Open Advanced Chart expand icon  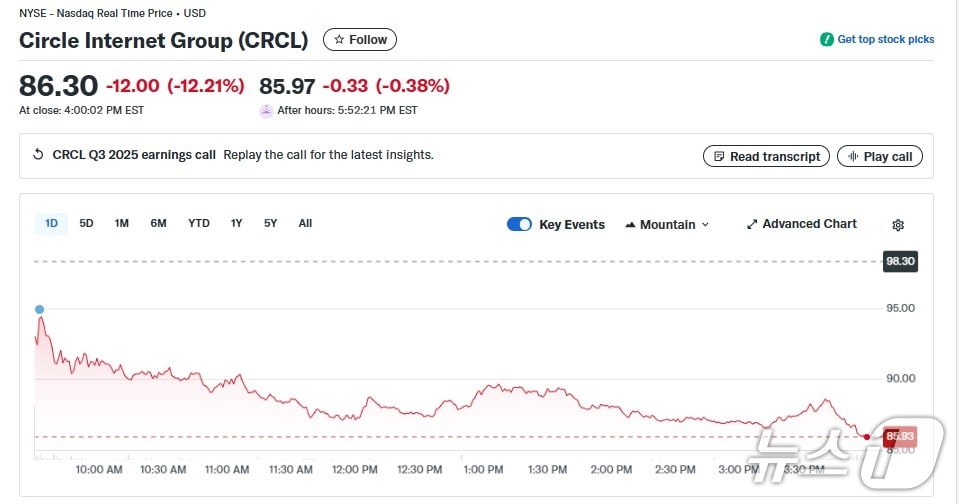[752, 224]
